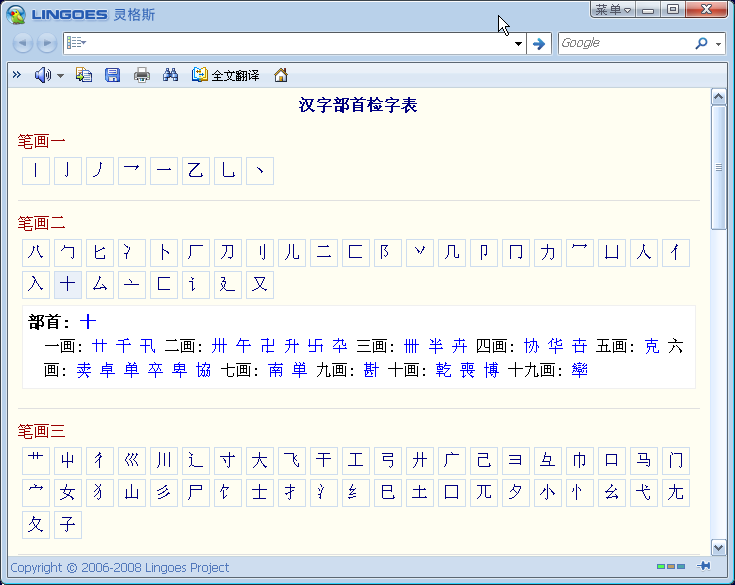735x585 pixels.
Task: Click the speaker pronounce icon
Action: pos(42,75)
